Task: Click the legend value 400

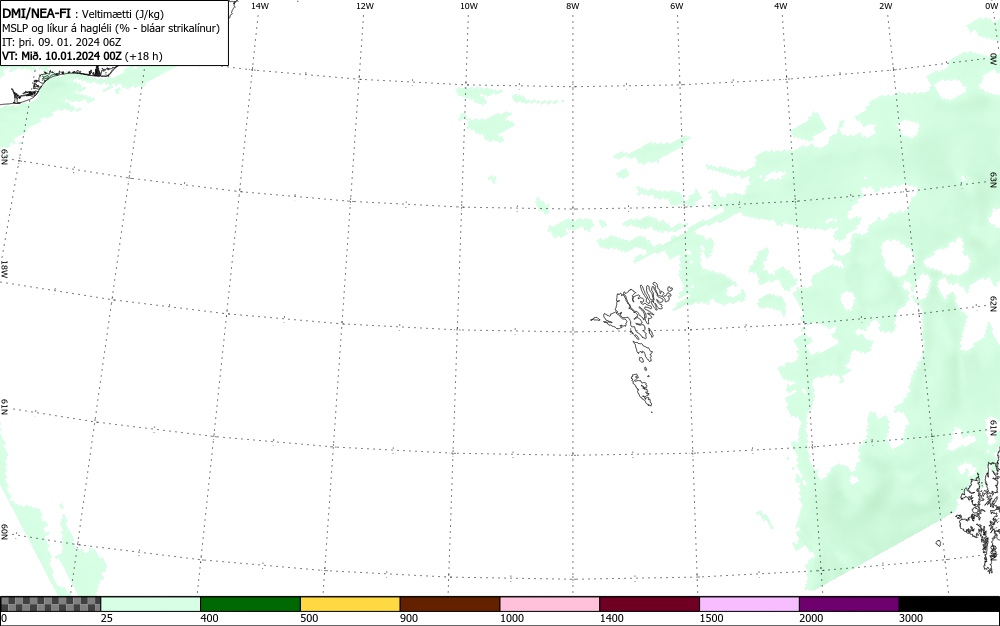Action: point(209,618)
